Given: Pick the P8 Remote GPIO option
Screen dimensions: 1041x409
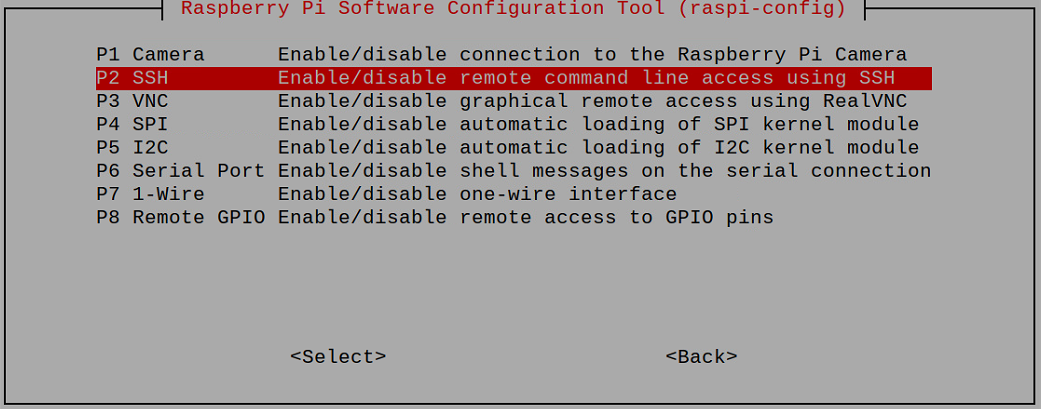Looking at the screenshot, I should pyautogui.click(x=514, y=217).
